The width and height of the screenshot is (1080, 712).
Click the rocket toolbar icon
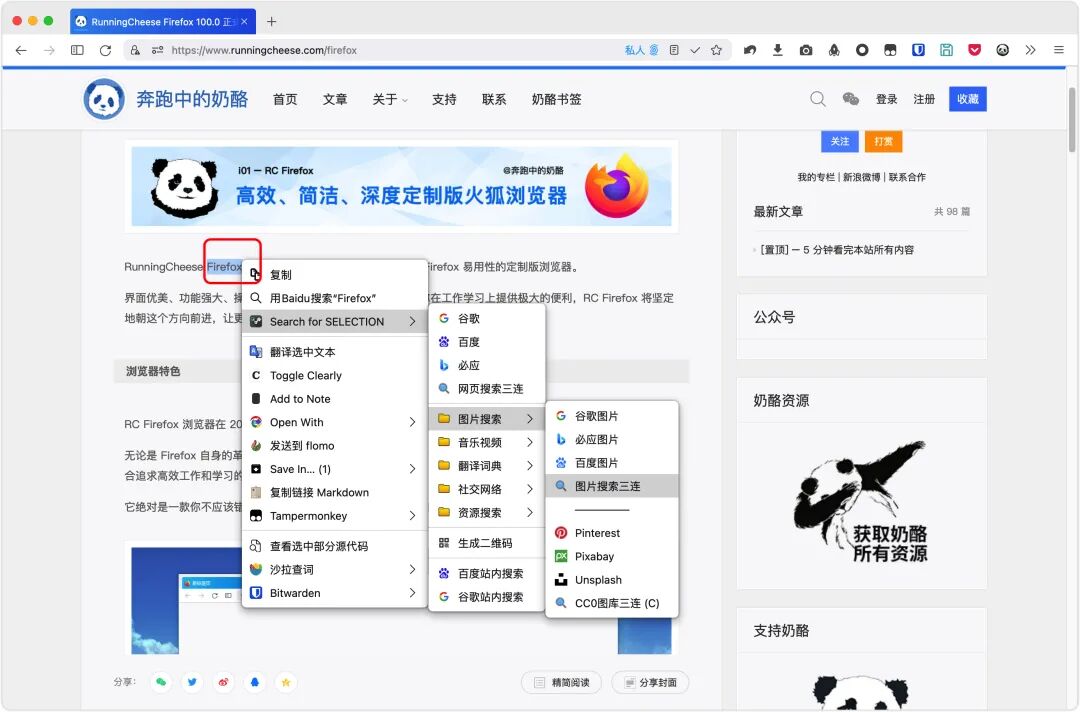pos(834,50)
